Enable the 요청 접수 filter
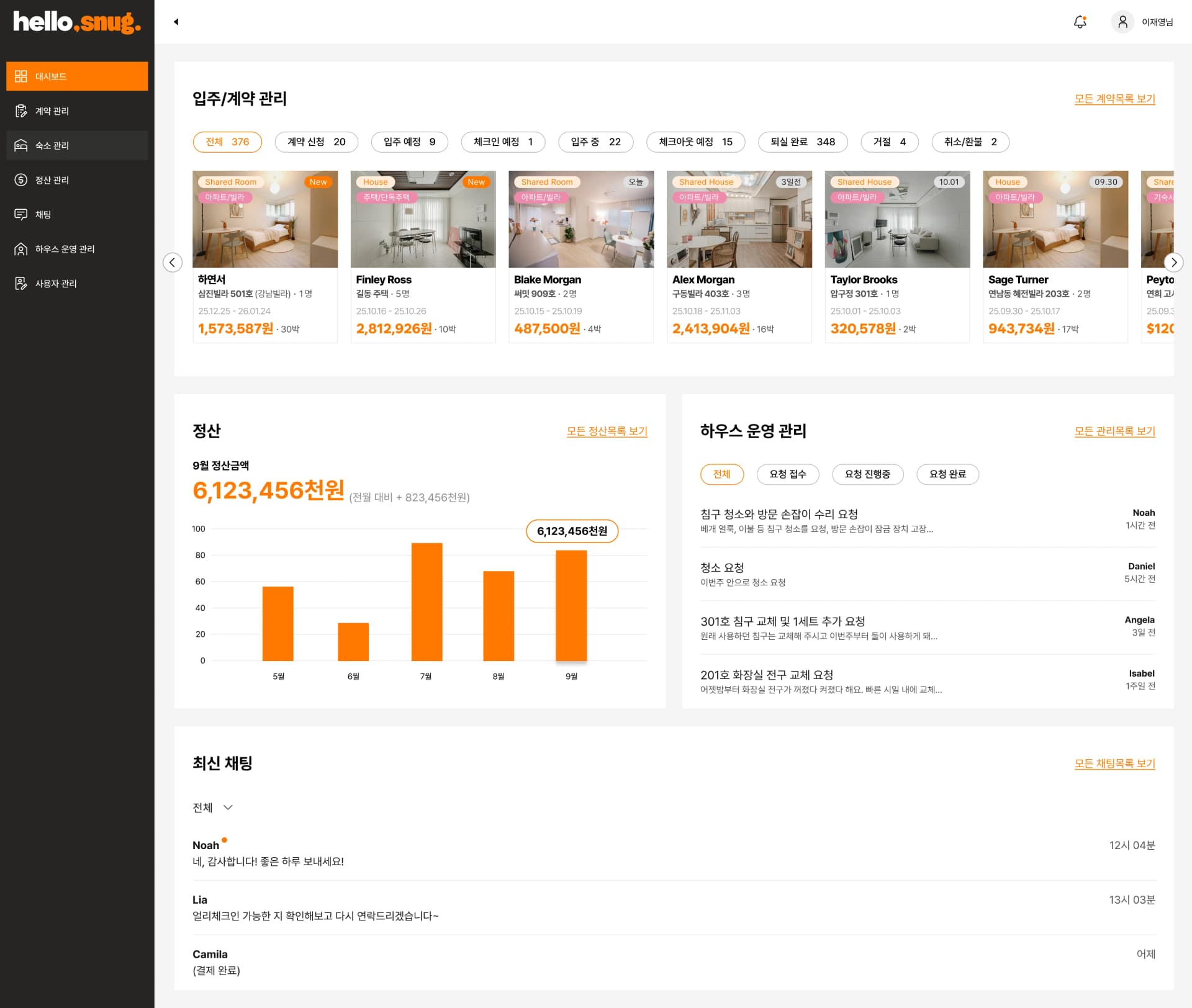This screenshot has width=1192, height=1008. tap(788, 474)
